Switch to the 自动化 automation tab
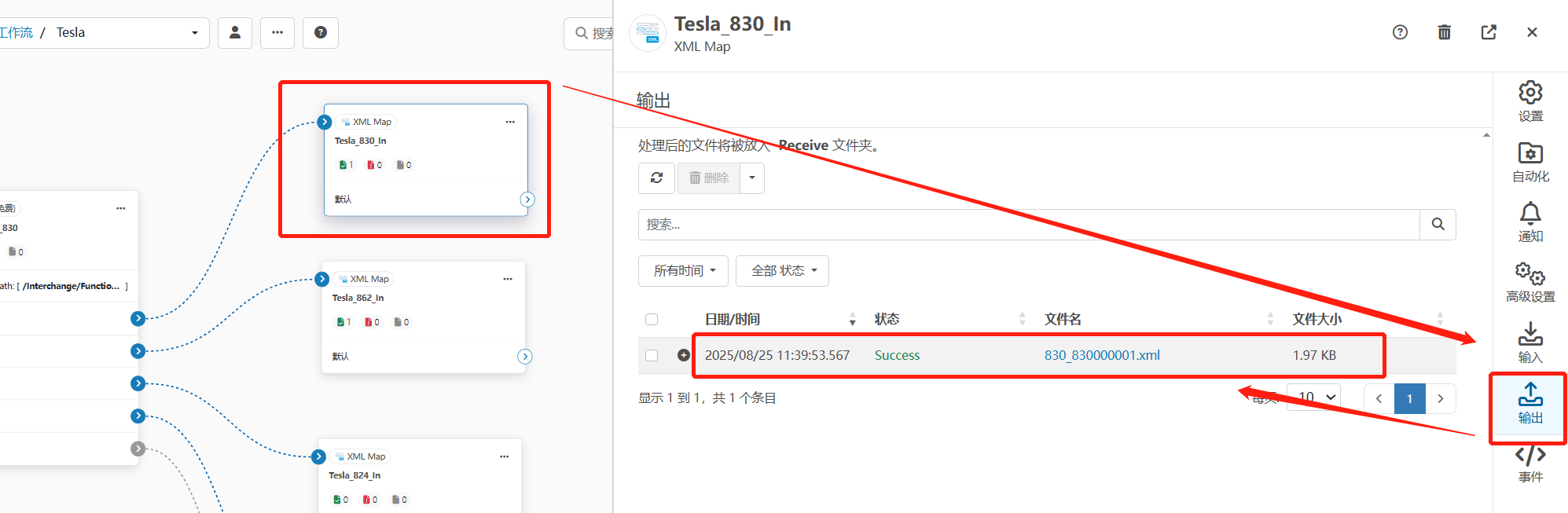The height and width of the screenshot is (513, 1568). (1529, 162)
